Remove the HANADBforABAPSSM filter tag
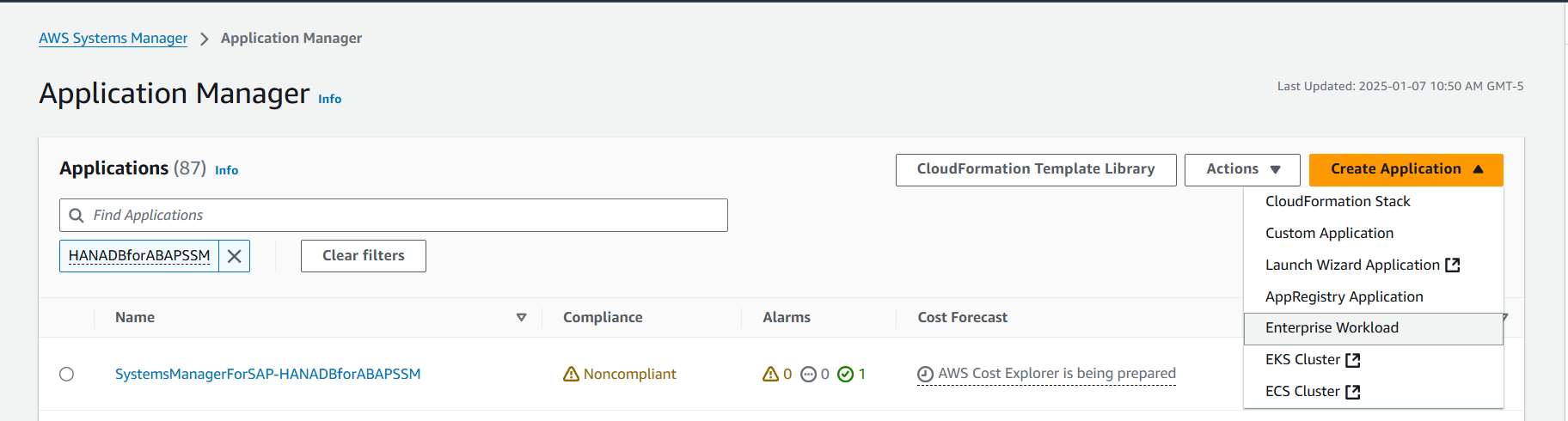Screen dimensions: 1568x421 [x=234, y=256]
